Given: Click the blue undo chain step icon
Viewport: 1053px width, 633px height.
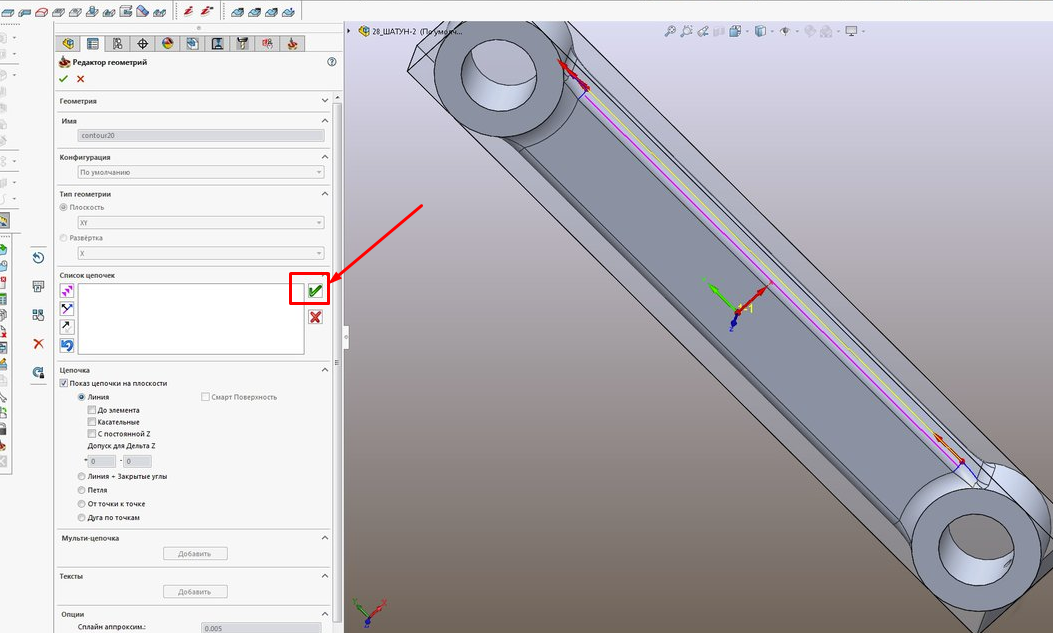Looking at the screenshot, I should pyautogui.click(x=67, y=345).
